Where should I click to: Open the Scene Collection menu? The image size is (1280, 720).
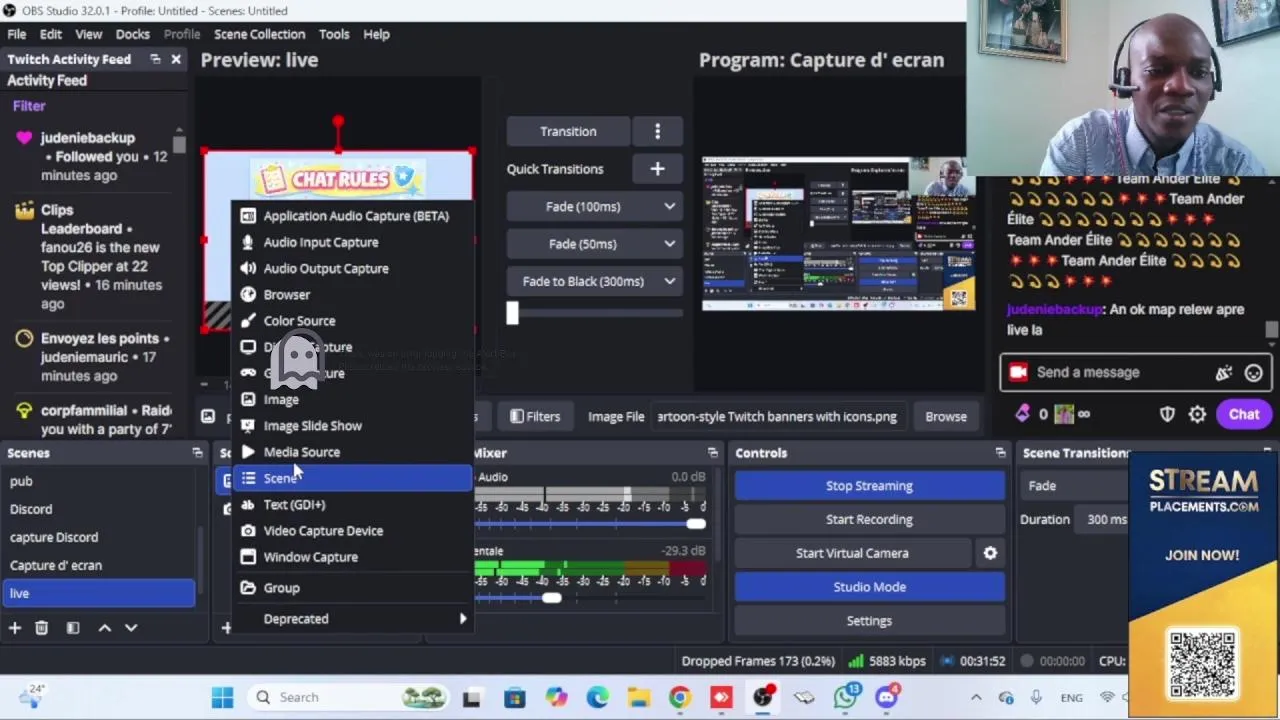pos(259,34)
